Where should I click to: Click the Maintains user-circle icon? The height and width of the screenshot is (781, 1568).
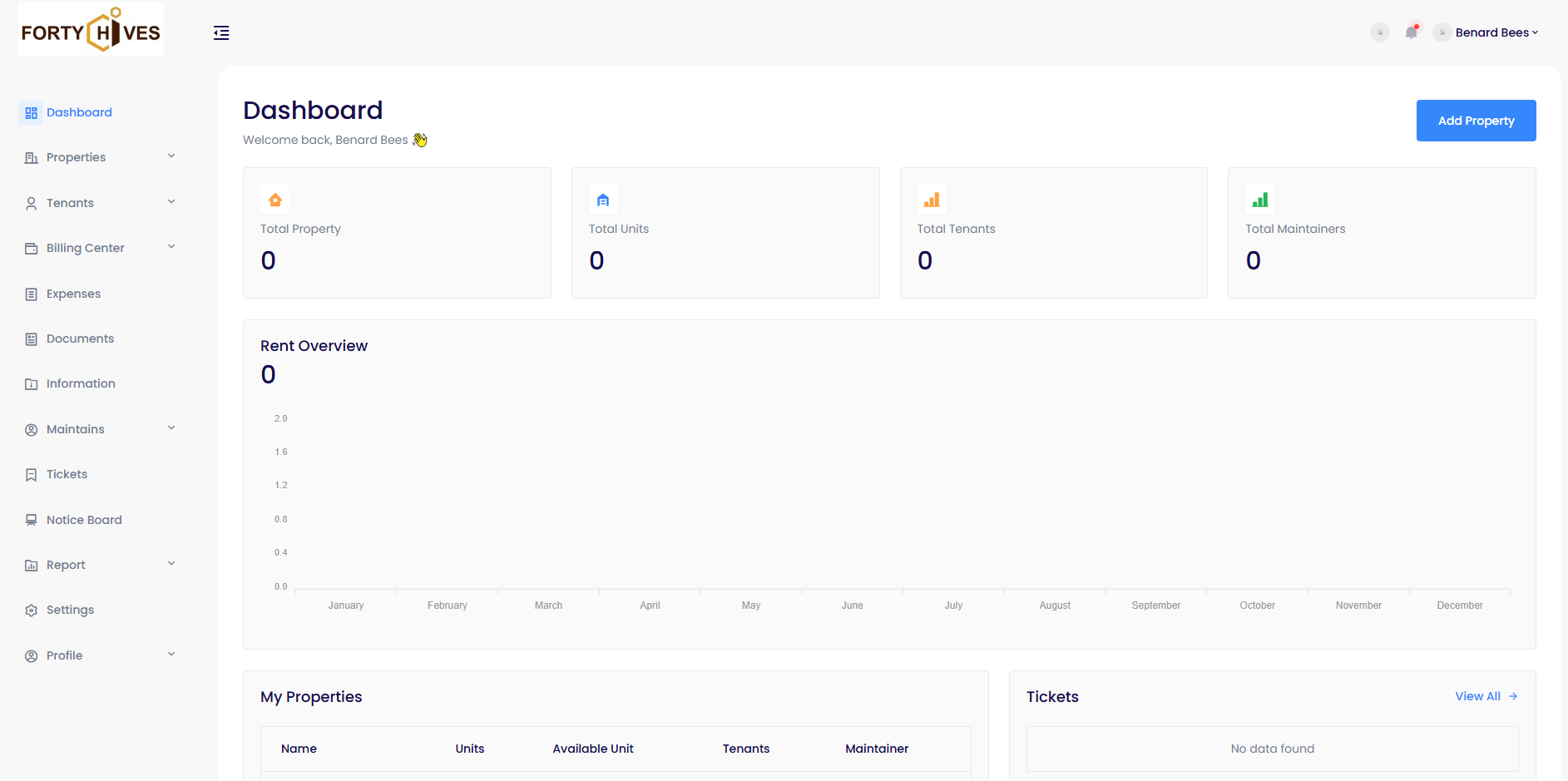(31, 429)
